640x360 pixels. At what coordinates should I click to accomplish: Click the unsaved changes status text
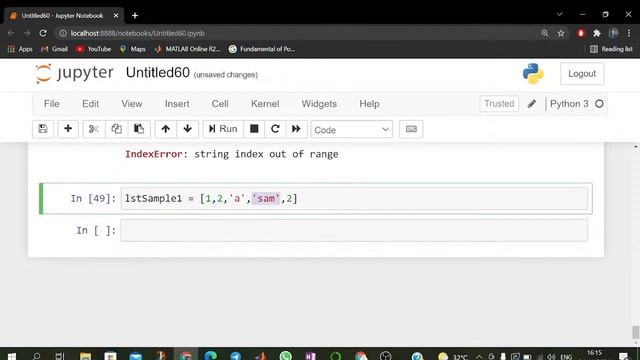point(226,75)
